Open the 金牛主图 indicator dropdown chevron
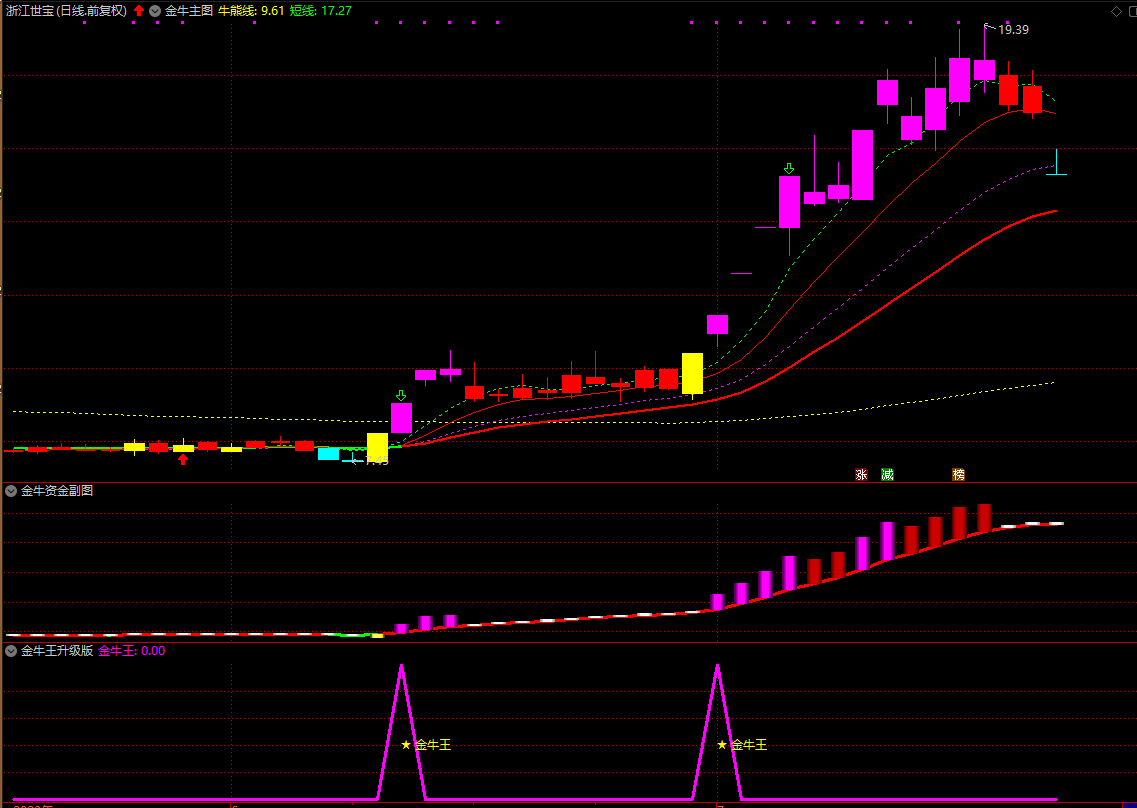Viewport: 1137px width, 808px height. 155,11
